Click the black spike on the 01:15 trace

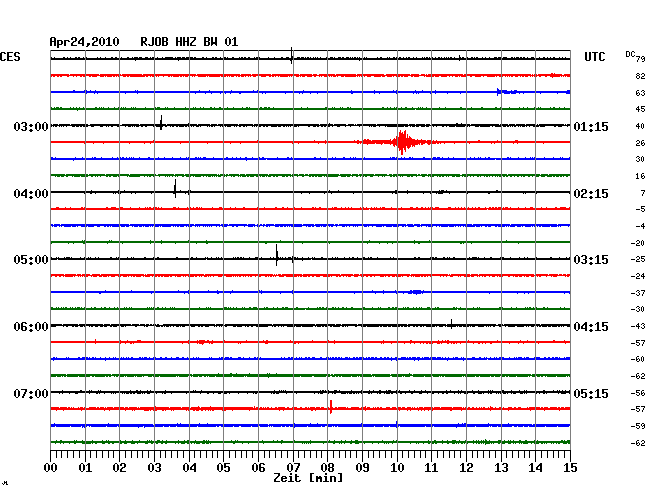click(x=161, y=123)
